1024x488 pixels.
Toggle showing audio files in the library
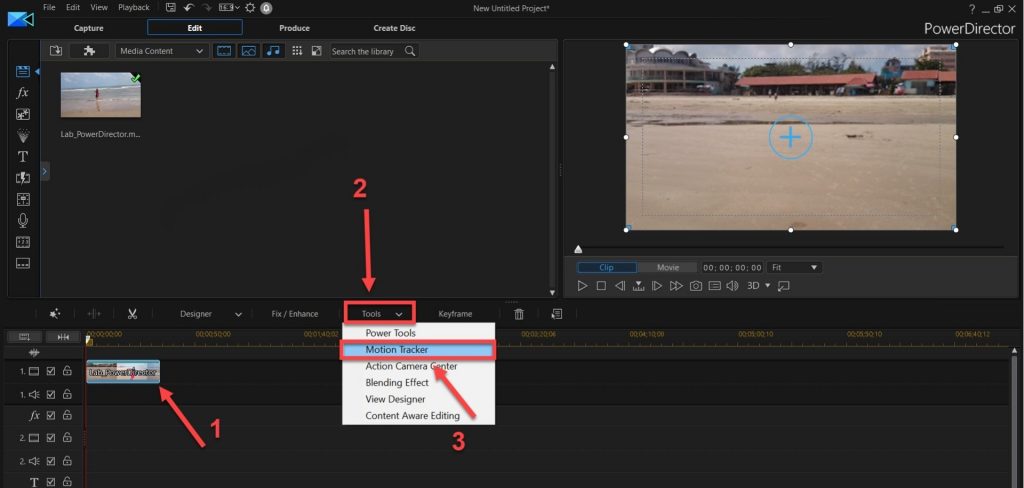click(274, 51)
